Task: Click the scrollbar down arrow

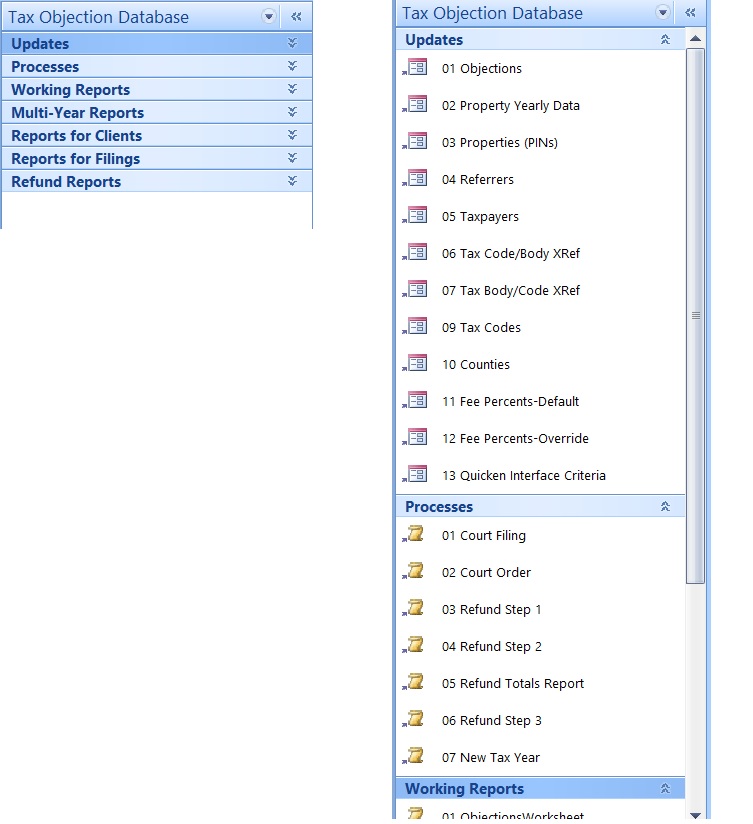Action: 695,815
